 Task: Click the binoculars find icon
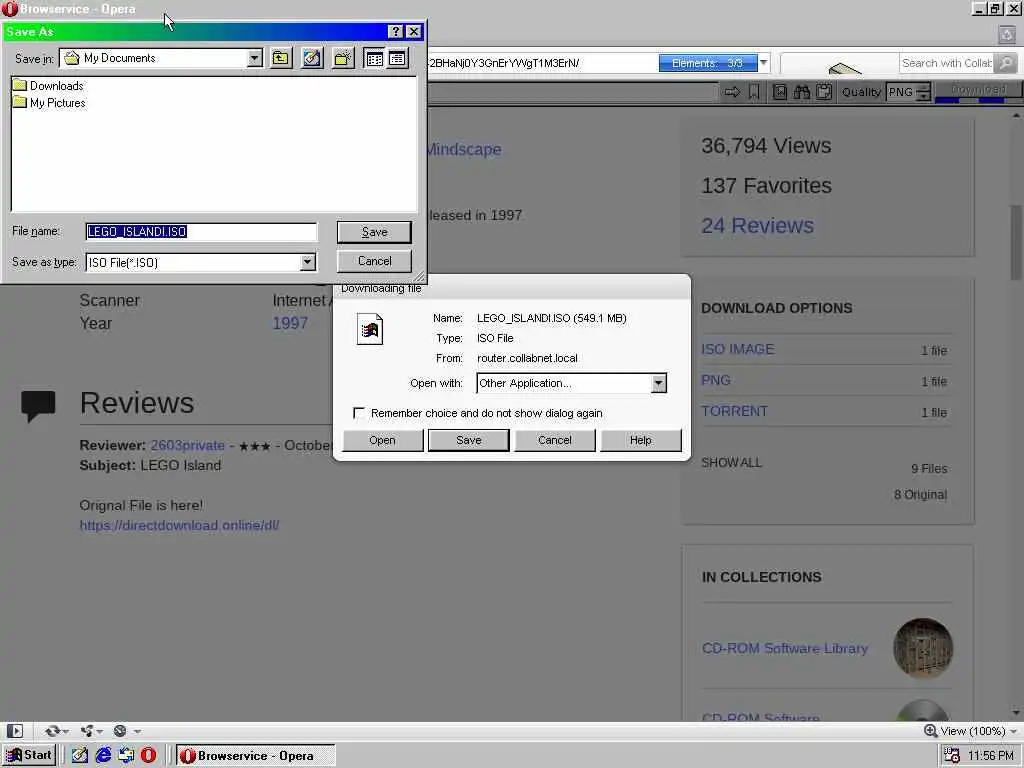coord(802,92)
